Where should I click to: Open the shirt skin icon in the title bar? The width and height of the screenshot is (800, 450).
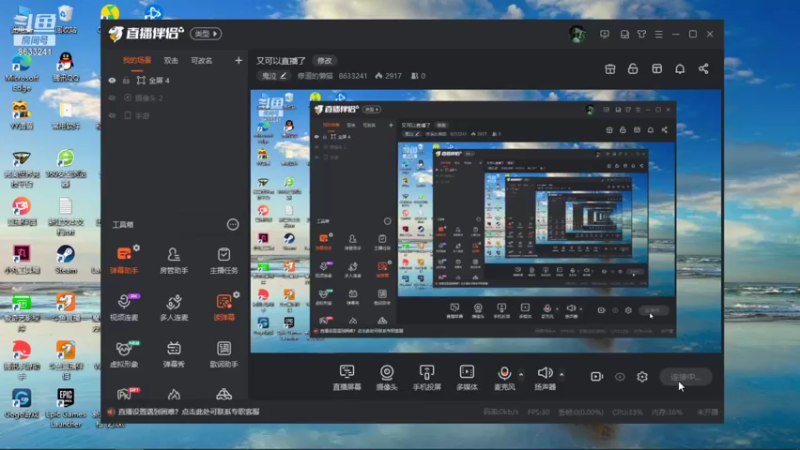[642, 34]
